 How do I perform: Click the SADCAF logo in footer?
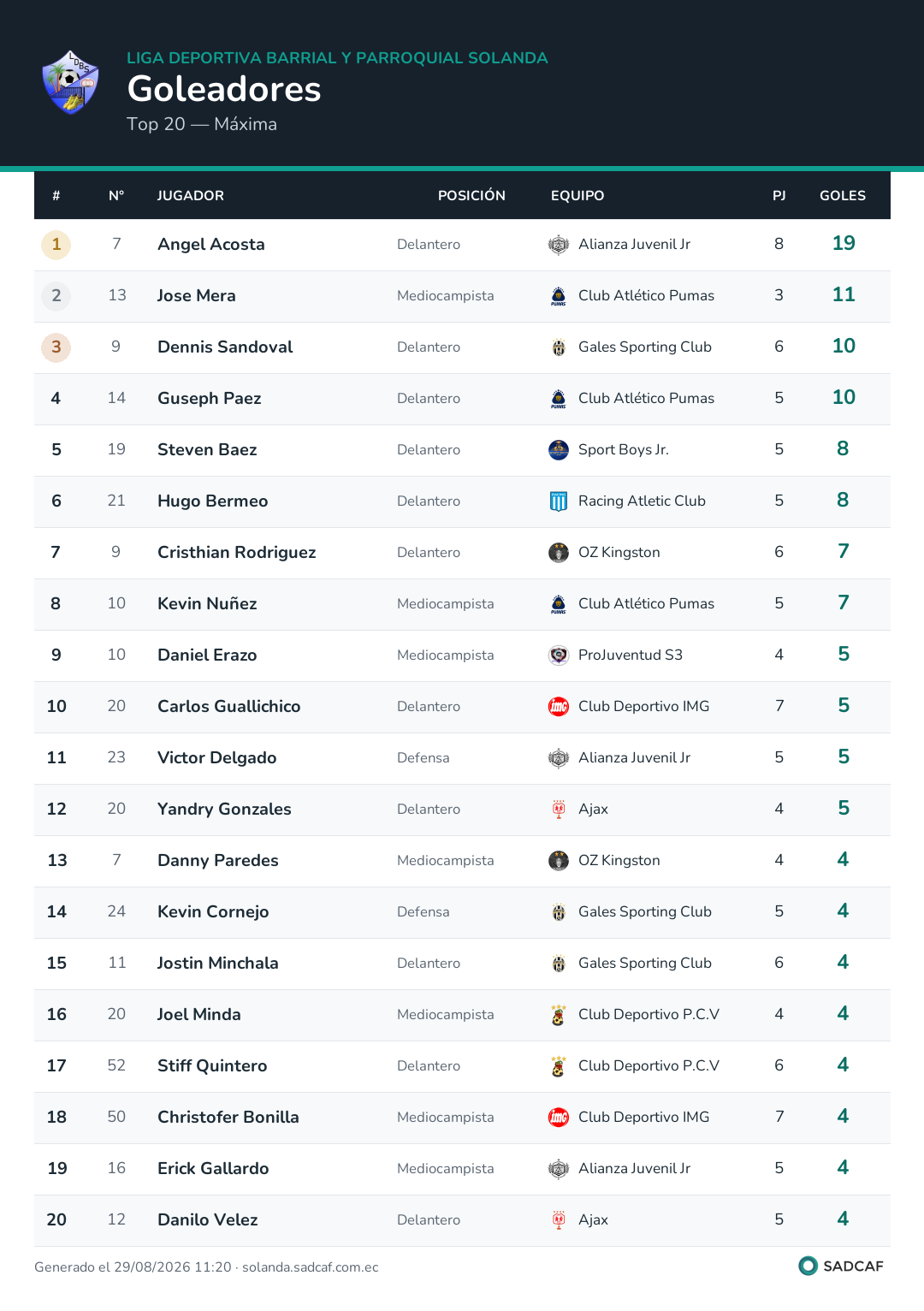pos(841,1266)
